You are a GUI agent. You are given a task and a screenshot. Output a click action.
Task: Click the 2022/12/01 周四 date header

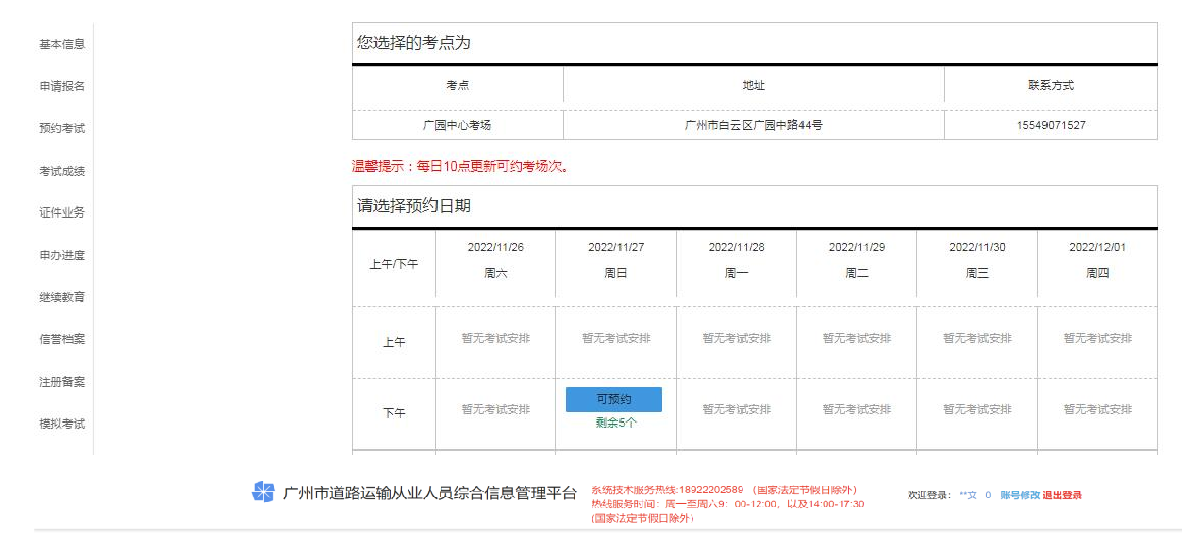(1097, 260)
